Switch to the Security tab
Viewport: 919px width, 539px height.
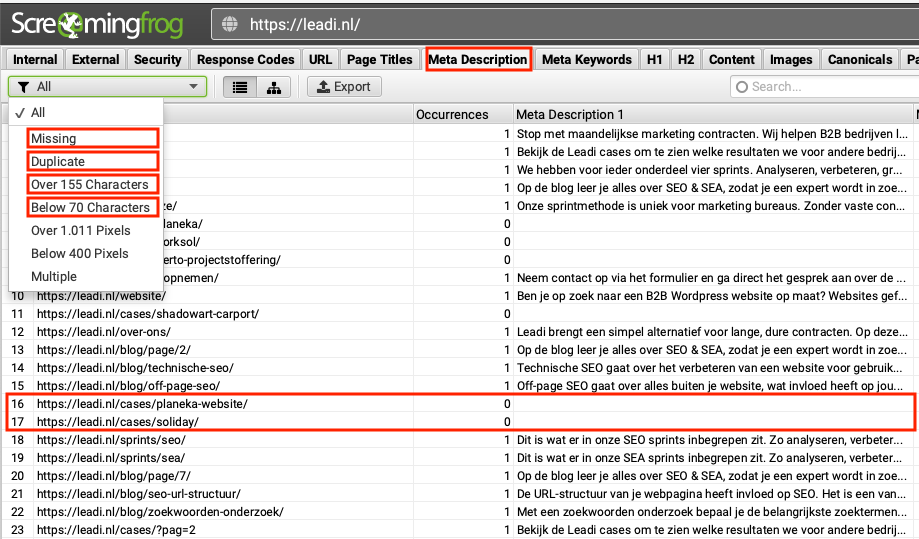pyautogui.click(x=158, y=59)
